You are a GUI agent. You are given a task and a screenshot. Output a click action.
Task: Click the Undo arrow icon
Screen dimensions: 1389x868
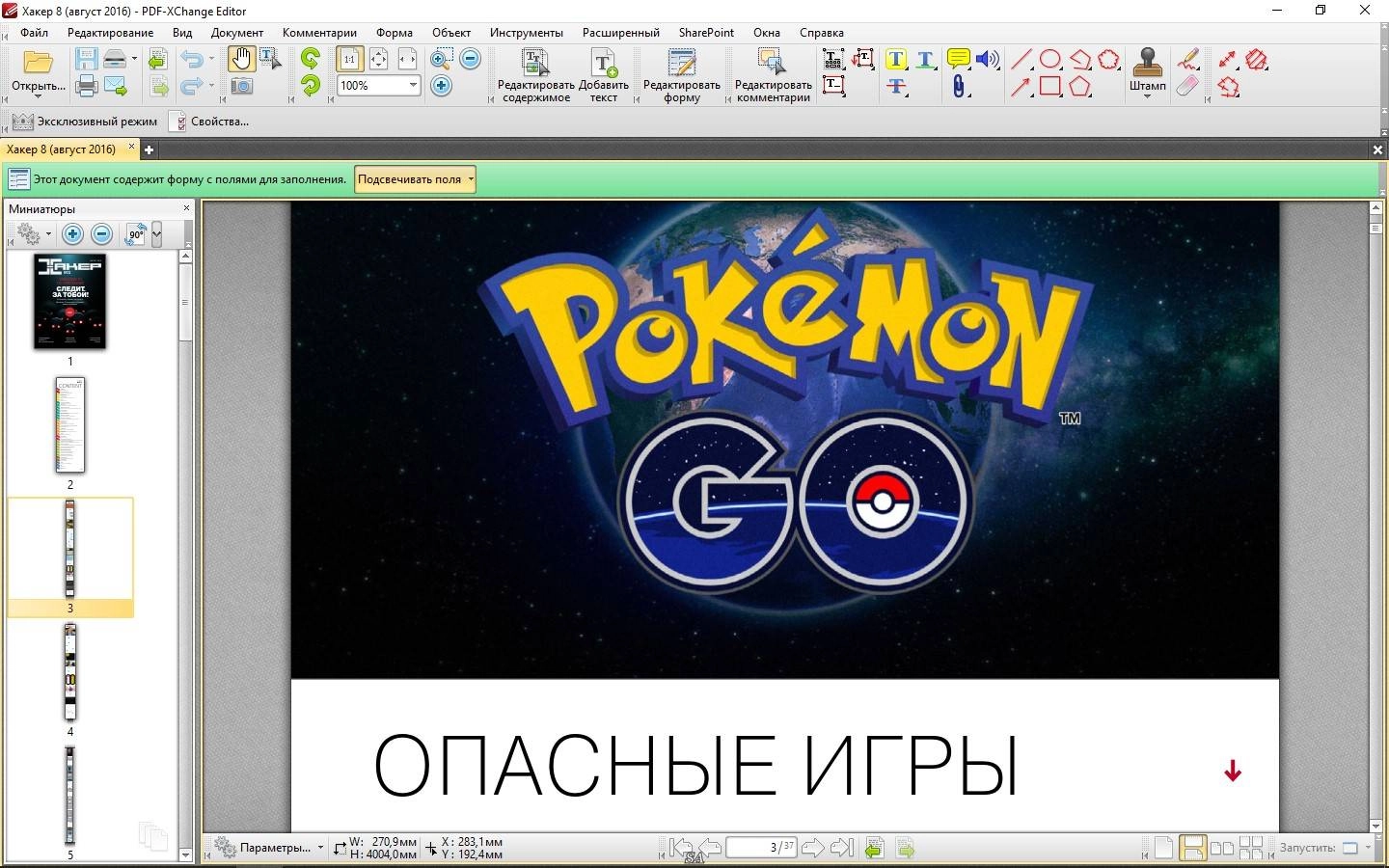point(192,60)
